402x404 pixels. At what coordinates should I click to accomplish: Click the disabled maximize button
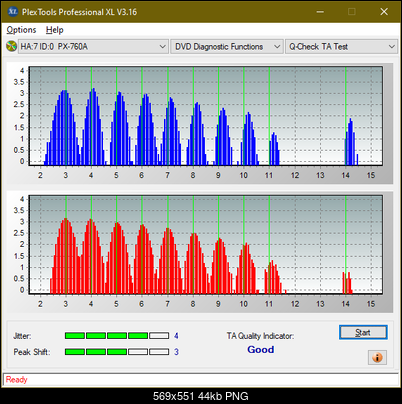[352, 12]
